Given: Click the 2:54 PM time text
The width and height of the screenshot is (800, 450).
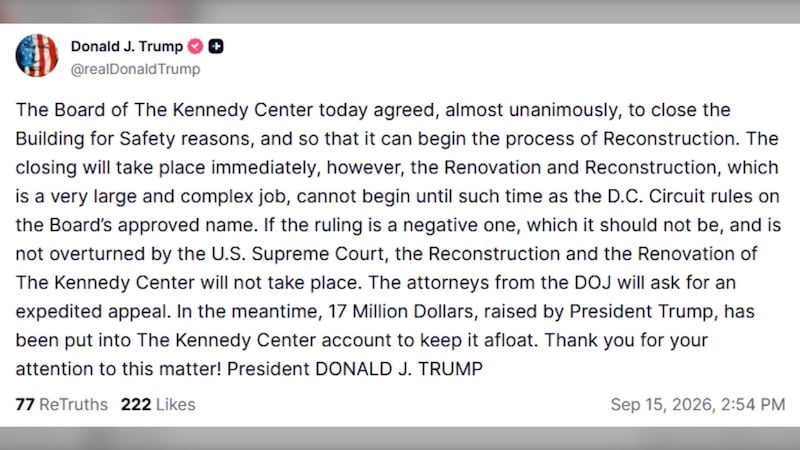Looking at the screenshot, I should (753, 405).
